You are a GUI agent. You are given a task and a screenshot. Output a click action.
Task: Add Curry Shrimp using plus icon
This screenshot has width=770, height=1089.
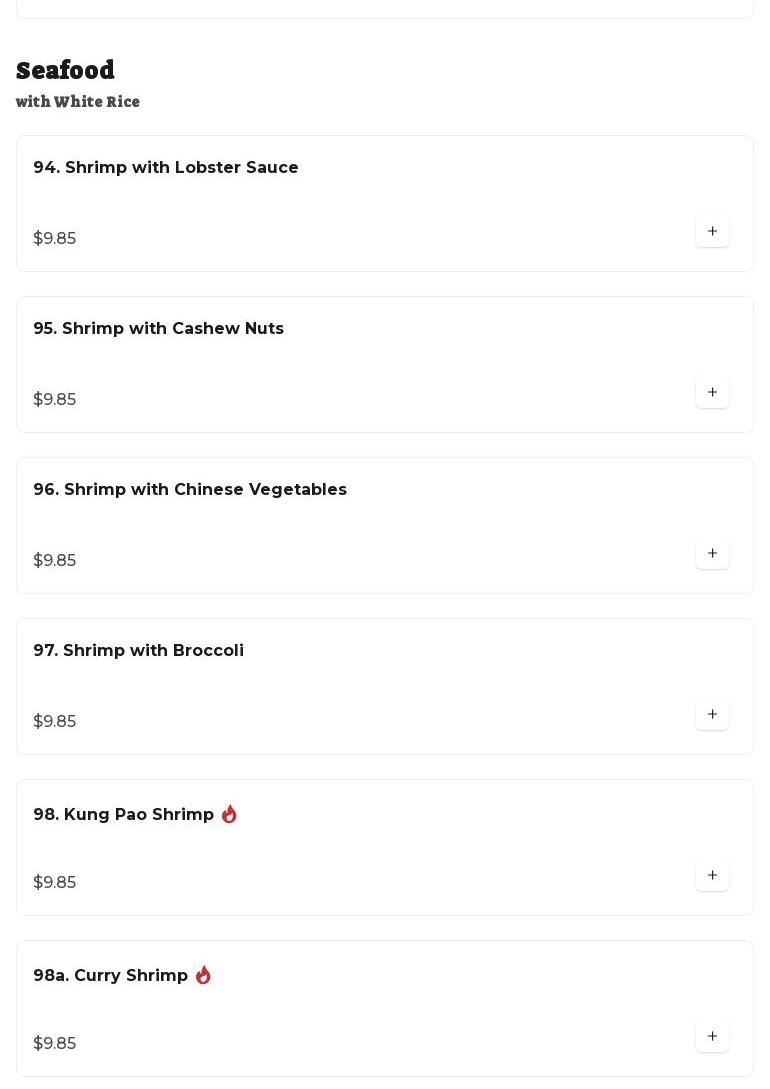[x=712, y=1037]
